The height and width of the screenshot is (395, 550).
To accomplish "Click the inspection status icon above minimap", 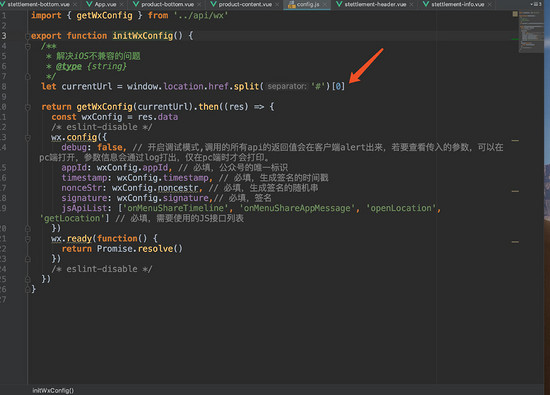I will click(515, 14).
